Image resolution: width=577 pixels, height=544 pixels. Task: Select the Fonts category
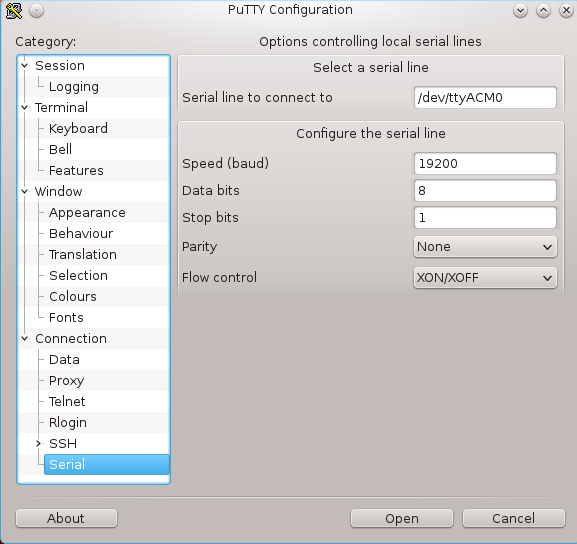point(66,317)
